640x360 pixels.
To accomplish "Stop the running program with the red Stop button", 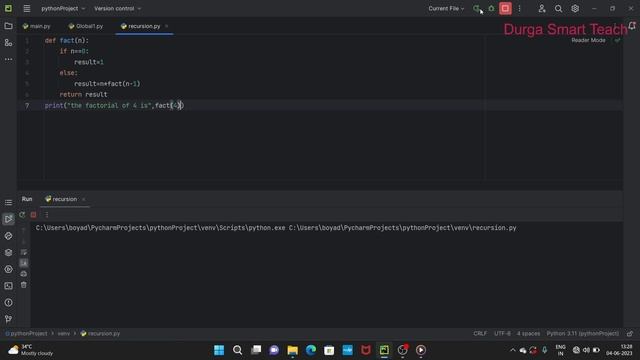I will click(x=505, y=8).
